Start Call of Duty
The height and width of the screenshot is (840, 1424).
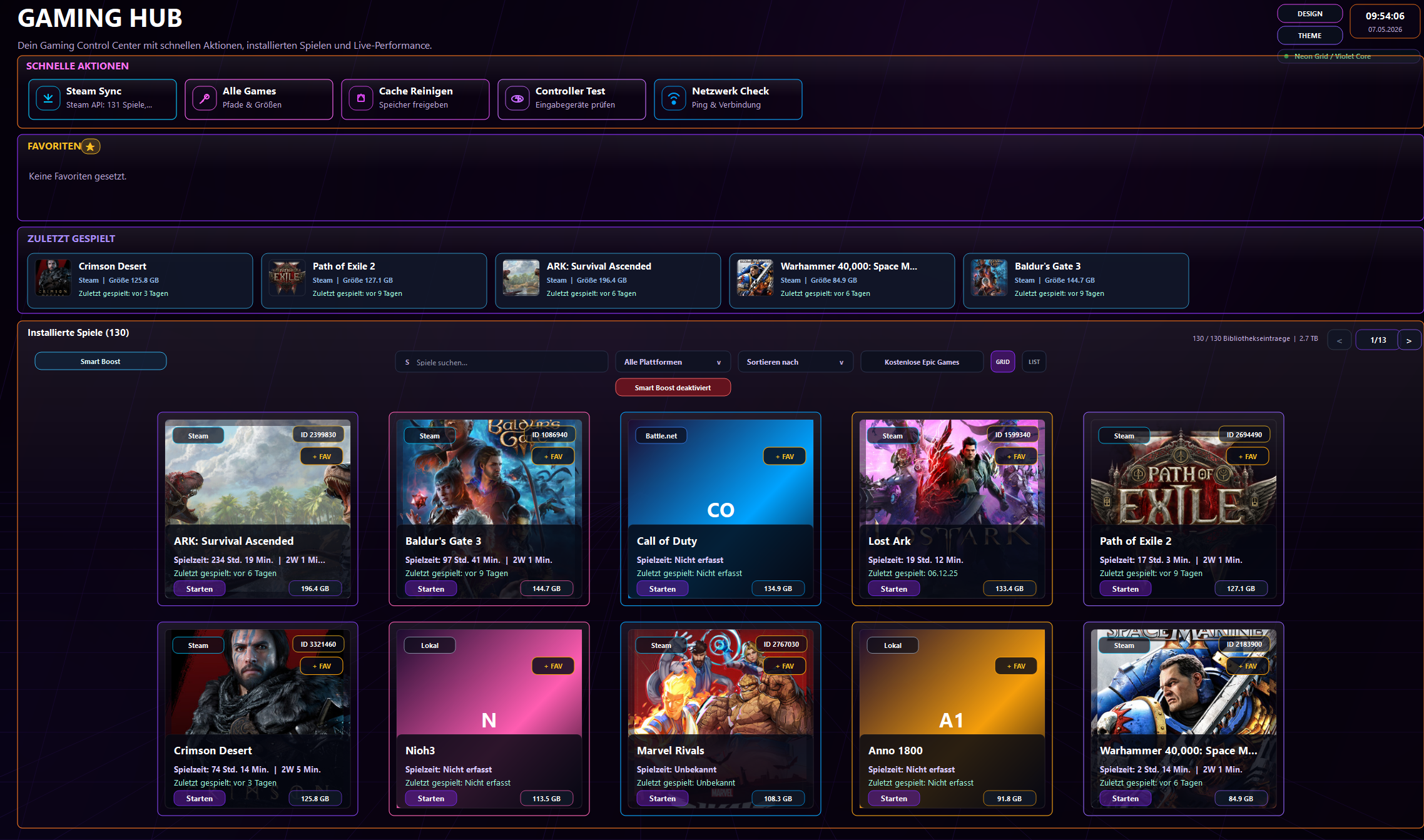coord(663,589)
